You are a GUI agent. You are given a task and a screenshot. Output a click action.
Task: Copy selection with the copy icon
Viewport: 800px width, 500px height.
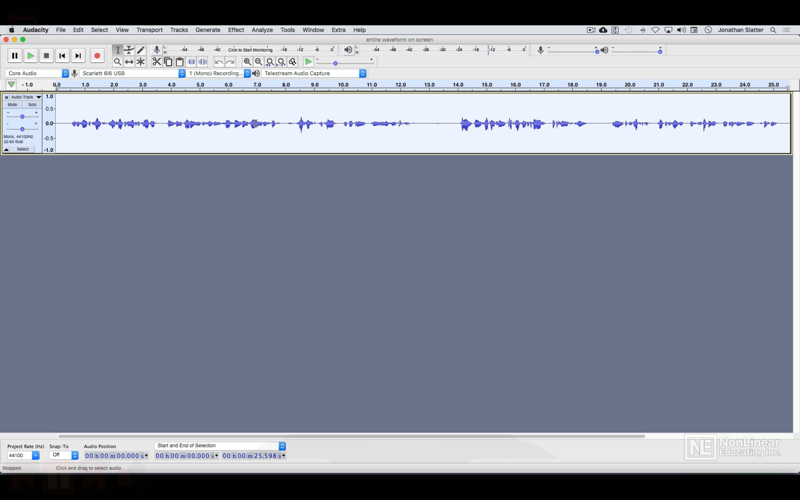(x=168, y=62)
